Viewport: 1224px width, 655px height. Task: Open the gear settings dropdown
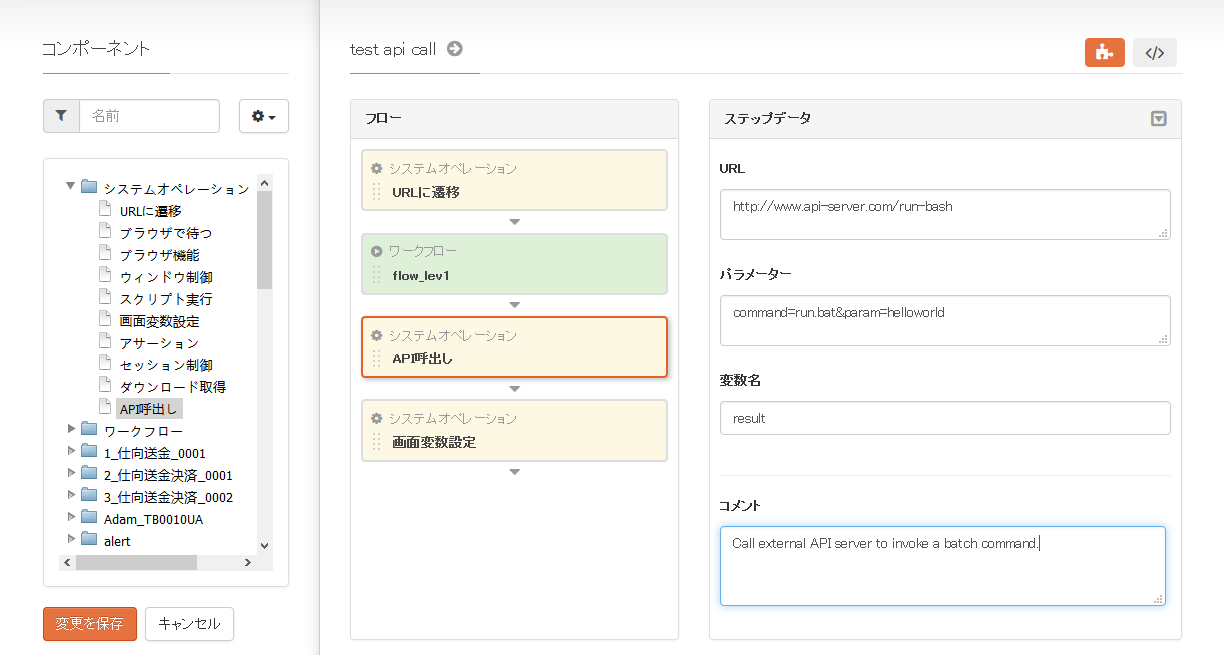point(264,116)
